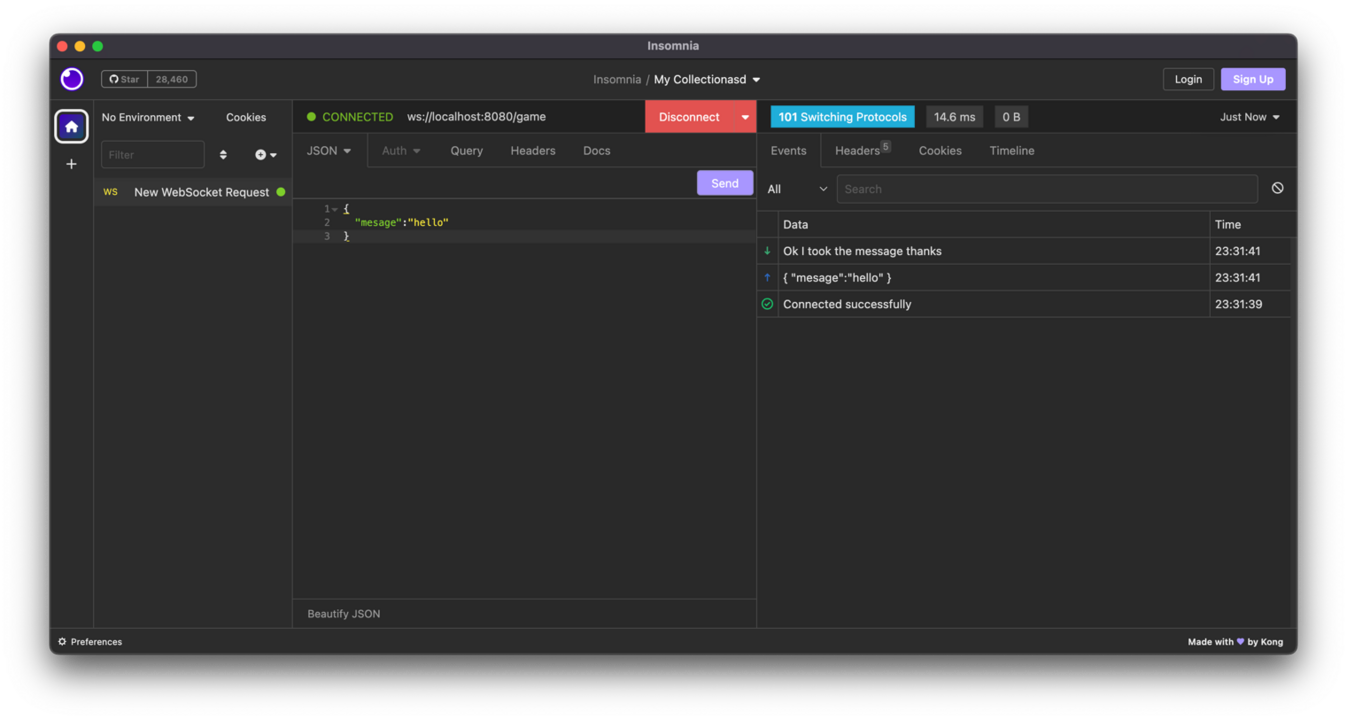Click the GitHub Star button
This screenshot has height=720, width=1347.
pos(125,79)
